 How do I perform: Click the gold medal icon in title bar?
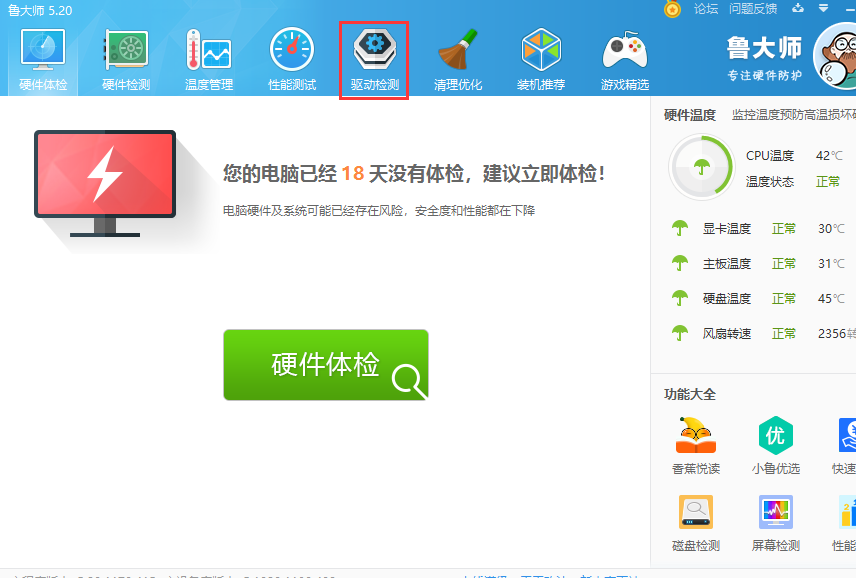(x=673, y=9)
